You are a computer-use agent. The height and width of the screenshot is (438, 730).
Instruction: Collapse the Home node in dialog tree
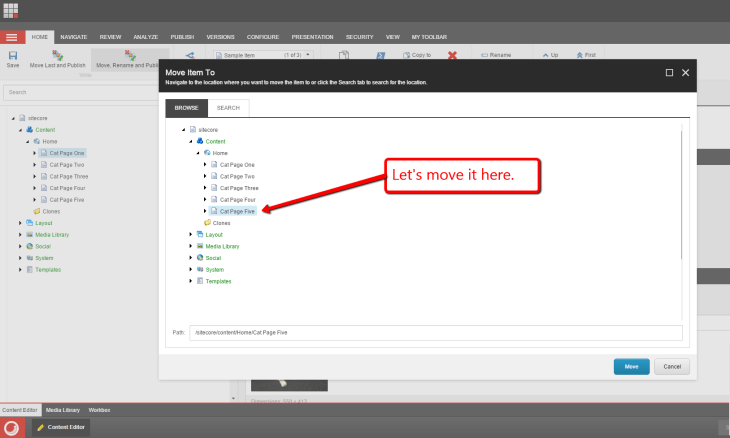coord(198,153)
